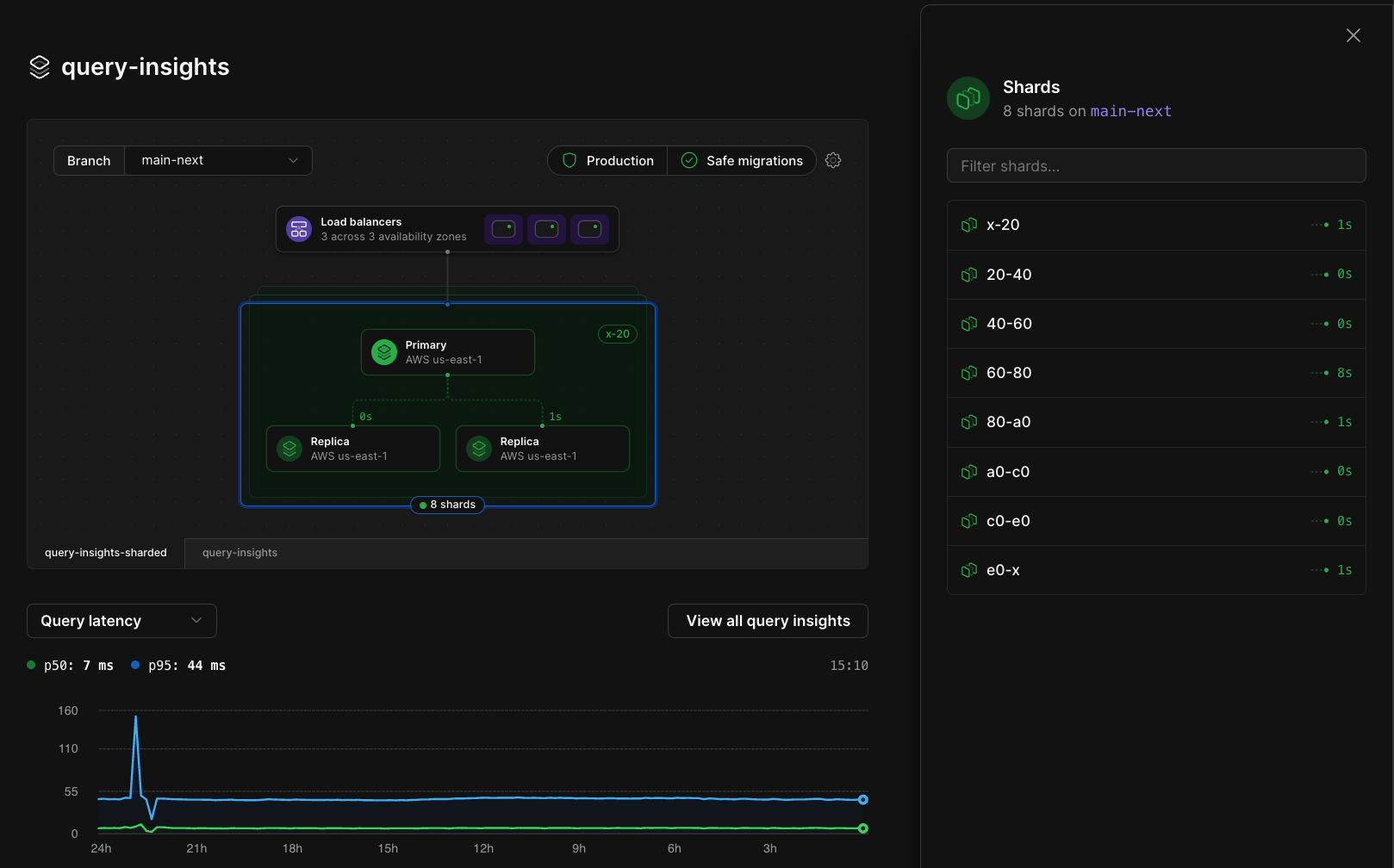
Task: Click the 80-a0 shard name
Action: [x=1009, y=422]
